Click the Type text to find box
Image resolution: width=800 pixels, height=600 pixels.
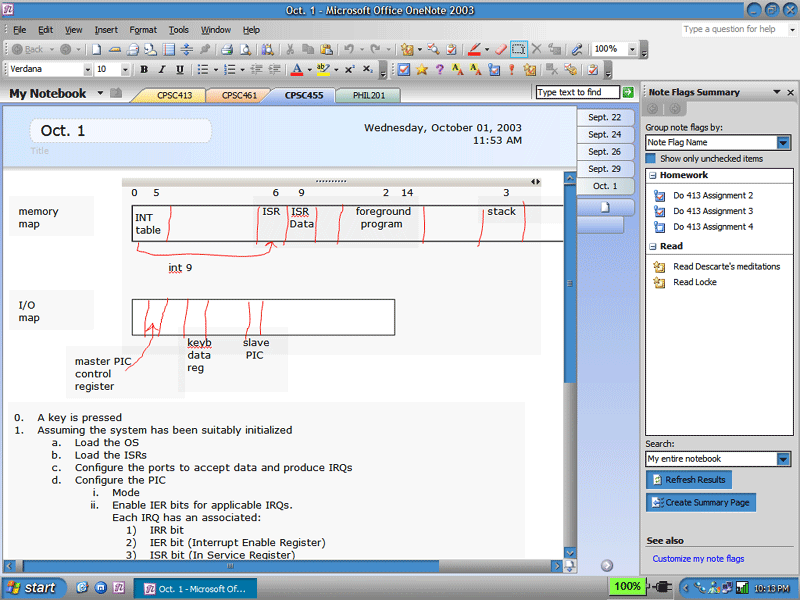pyautogui.click(x=576, y=92)
